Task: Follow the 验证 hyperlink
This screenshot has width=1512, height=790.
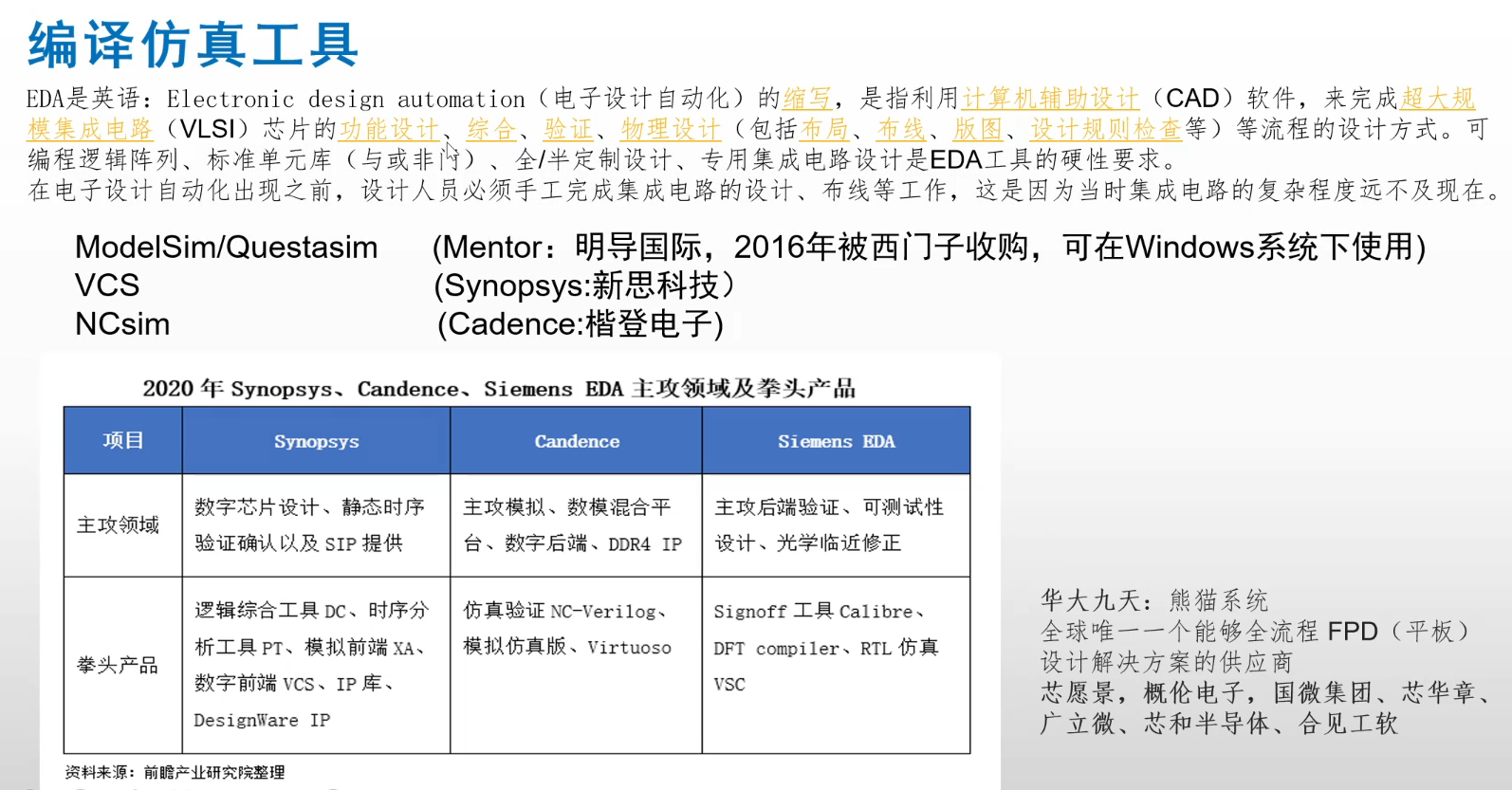Action: click(x=568, y=129)
